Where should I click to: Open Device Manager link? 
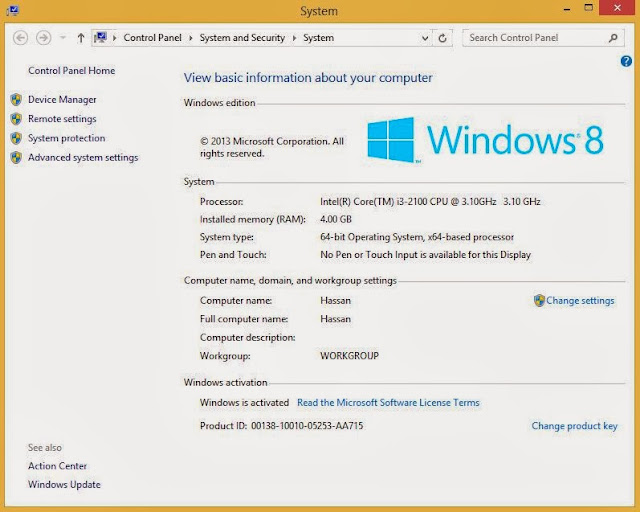(x=62, y=100)
